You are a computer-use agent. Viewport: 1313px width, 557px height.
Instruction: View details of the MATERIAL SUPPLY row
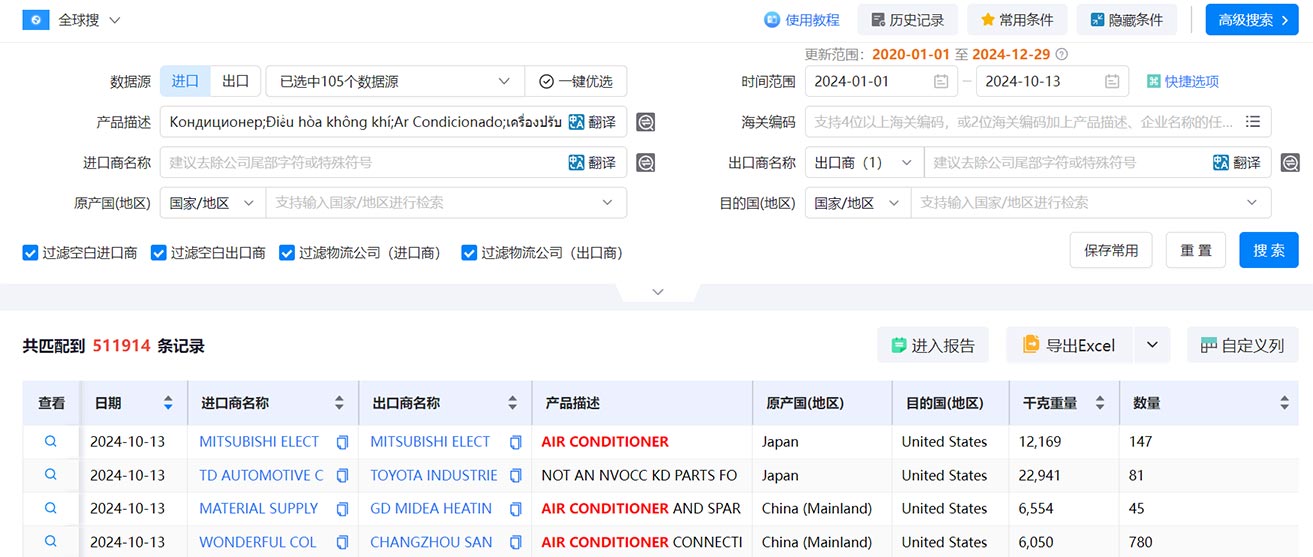pyautogui.click(x=51, y=508)
